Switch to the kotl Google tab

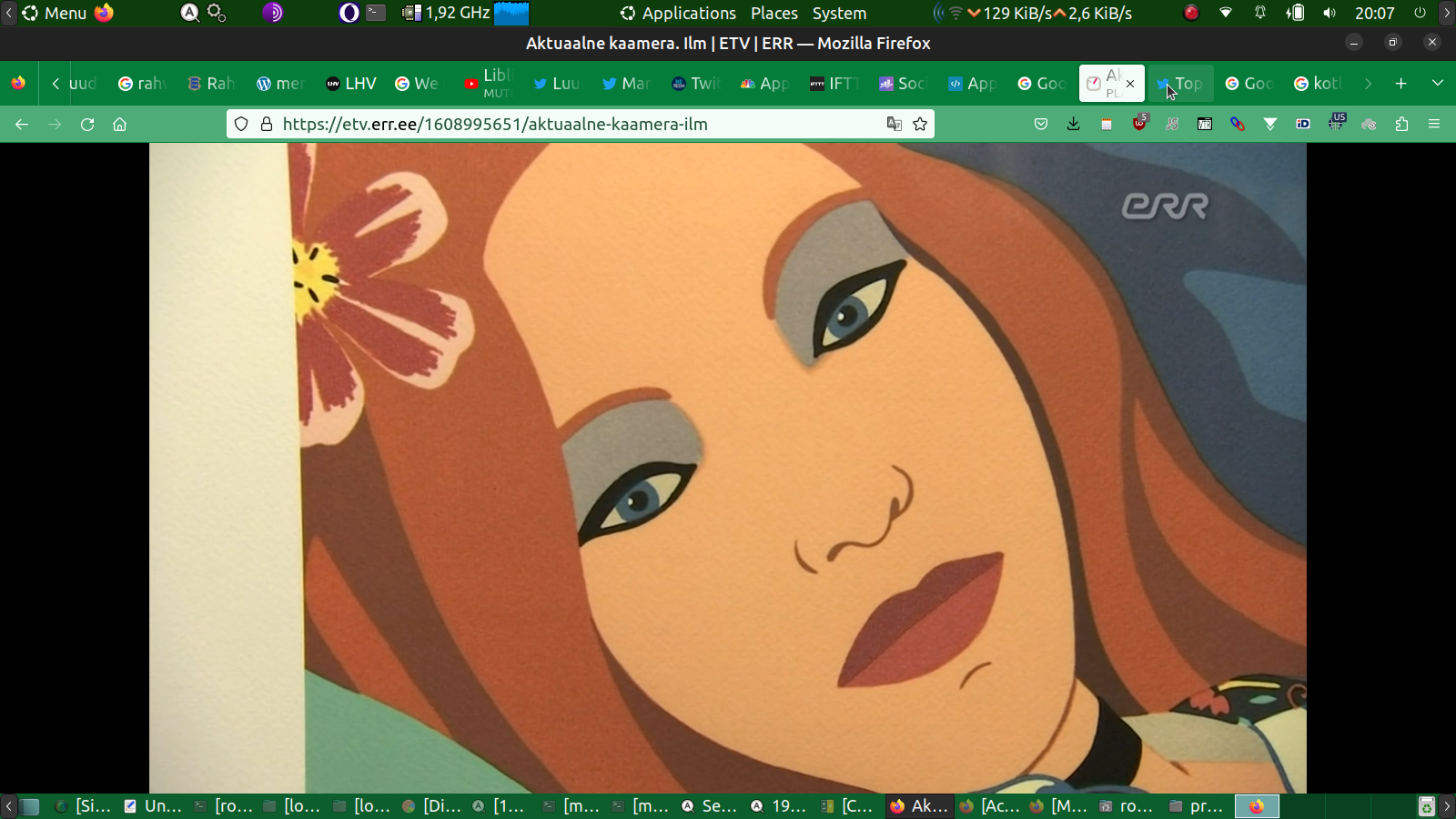coord(1319,84)
